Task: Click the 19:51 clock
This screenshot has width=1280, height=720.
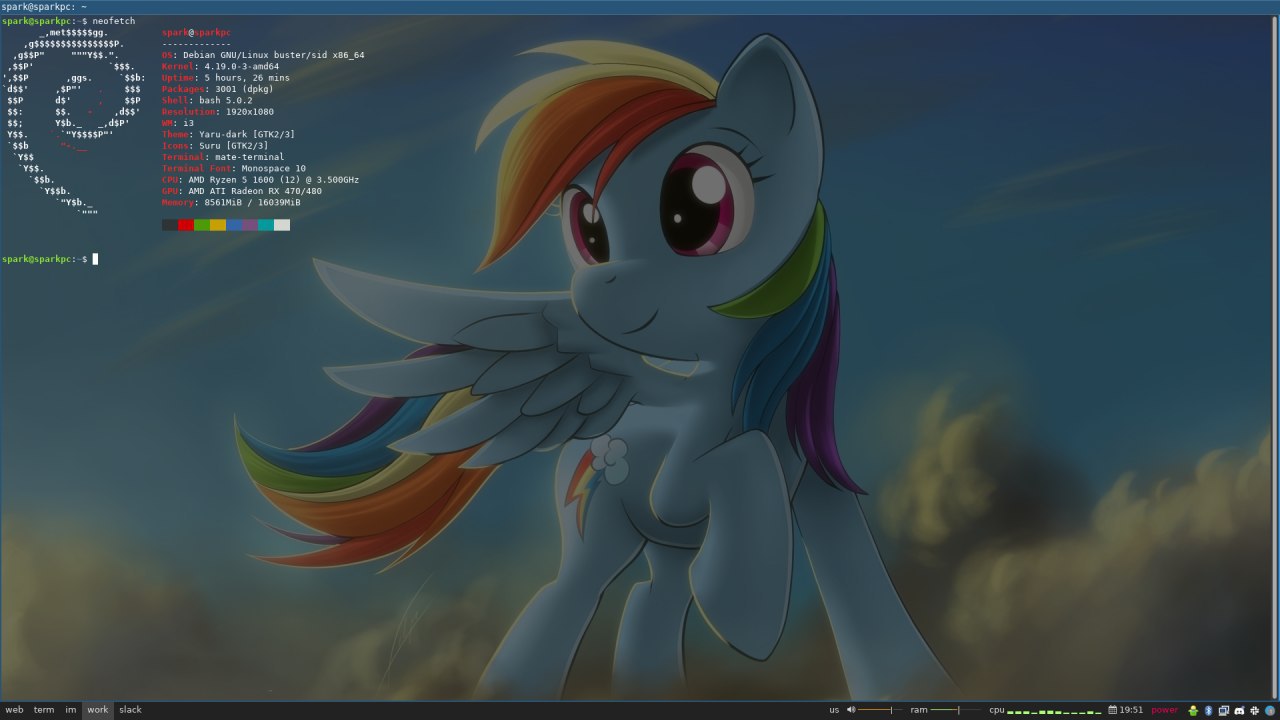Action: [x=1131, y=710]
